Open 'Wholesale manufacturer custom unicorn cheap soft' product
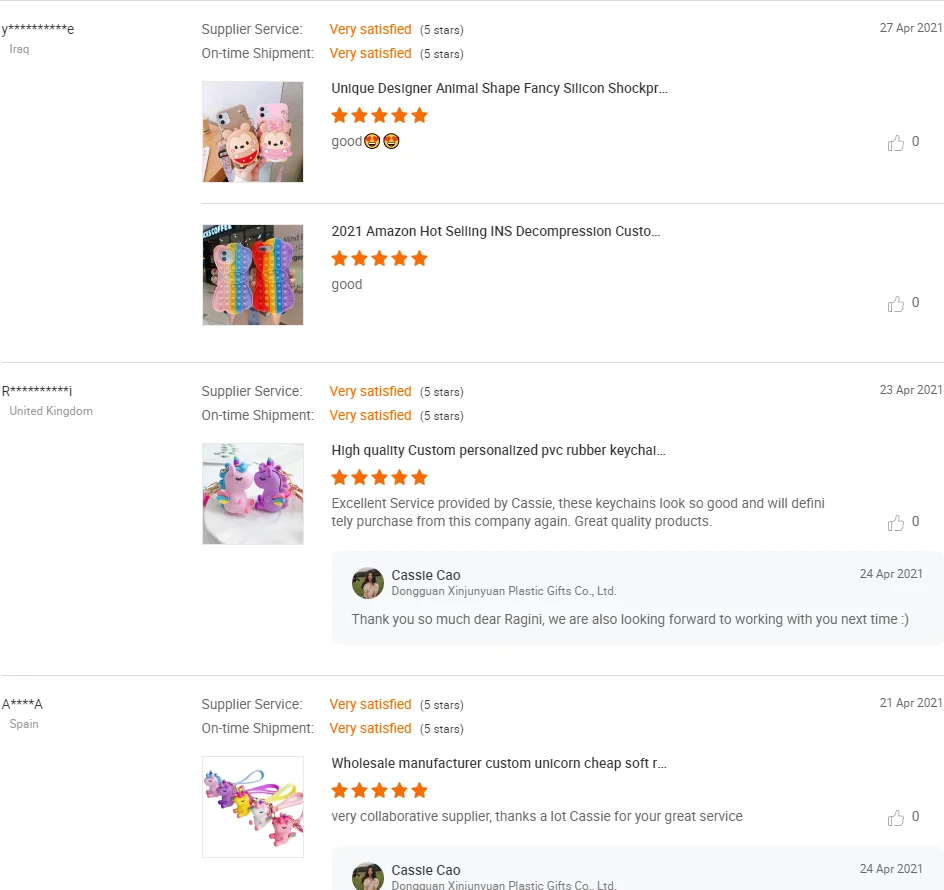The width and height of the screenshot is (944, 890). (x=498, y=764)
